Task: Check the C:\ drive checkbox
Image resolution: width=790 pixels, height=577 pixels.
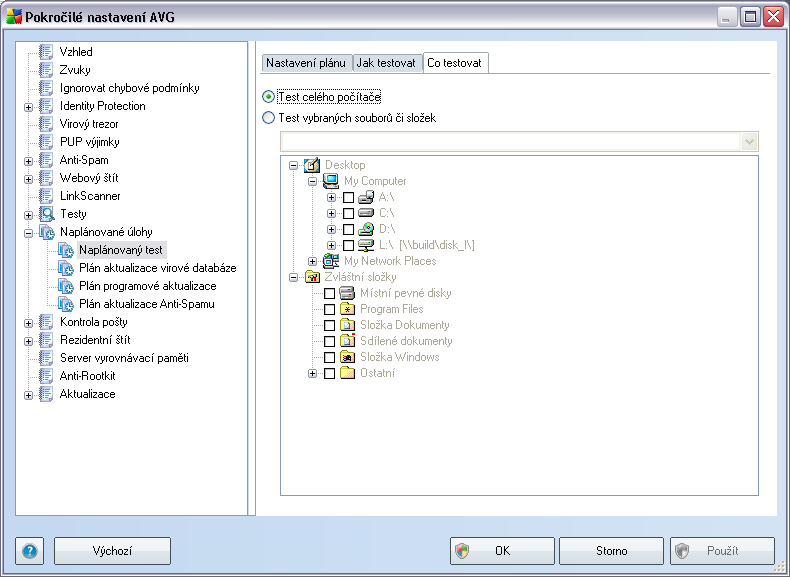Action: [x=348, y=214]
